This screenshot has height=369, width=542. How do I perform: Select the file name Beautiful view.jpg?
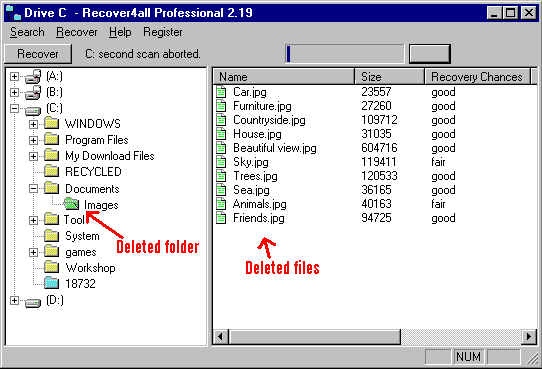pyautogui.click(x=275, y=148)
